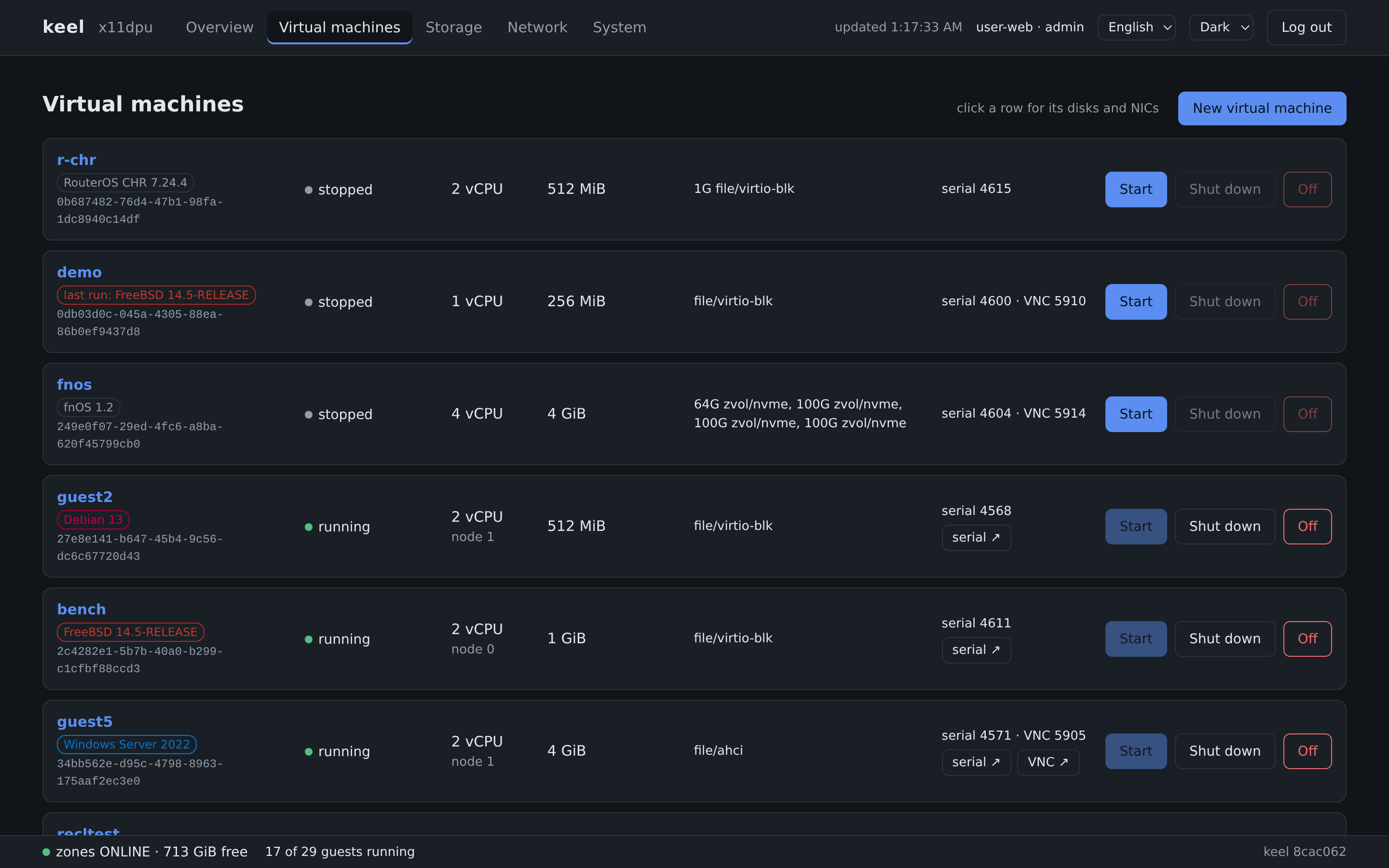Open the r-chr VM name link

(x=76, y=160)
